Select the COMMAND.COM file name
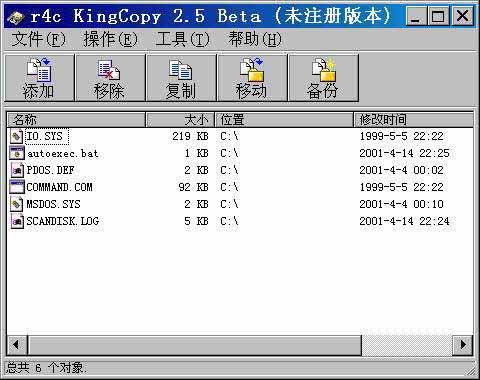The width and height of the screenshot is (480, 380). pos(59,187)
